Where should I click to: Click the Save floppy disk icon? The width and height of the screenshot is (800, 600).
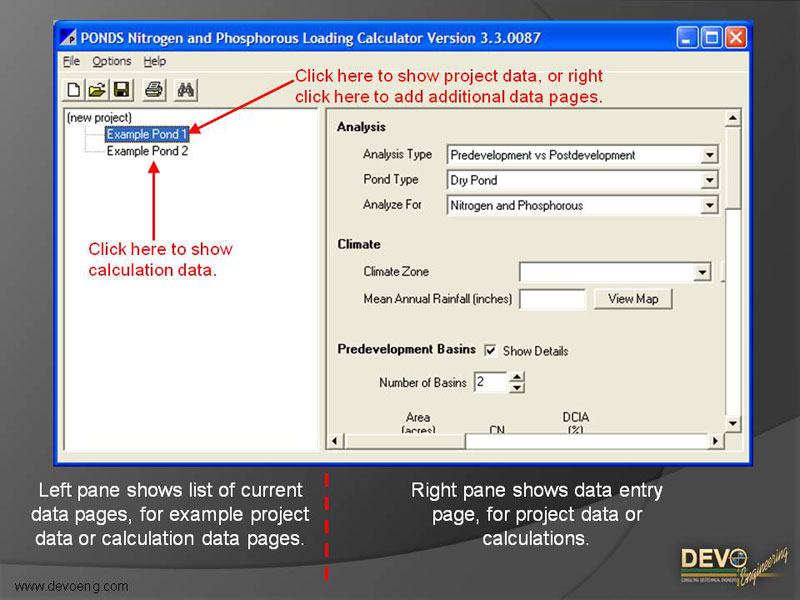120,90
